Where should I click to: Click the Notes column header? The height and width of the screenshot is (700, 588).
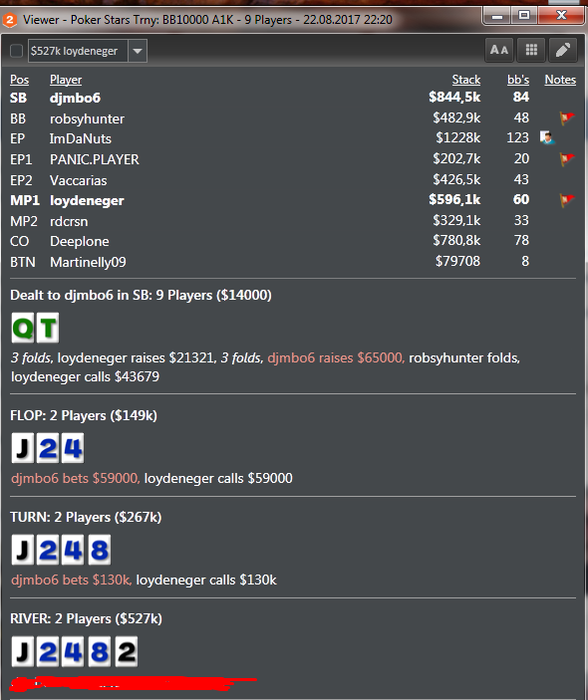[x=560, y=80]
